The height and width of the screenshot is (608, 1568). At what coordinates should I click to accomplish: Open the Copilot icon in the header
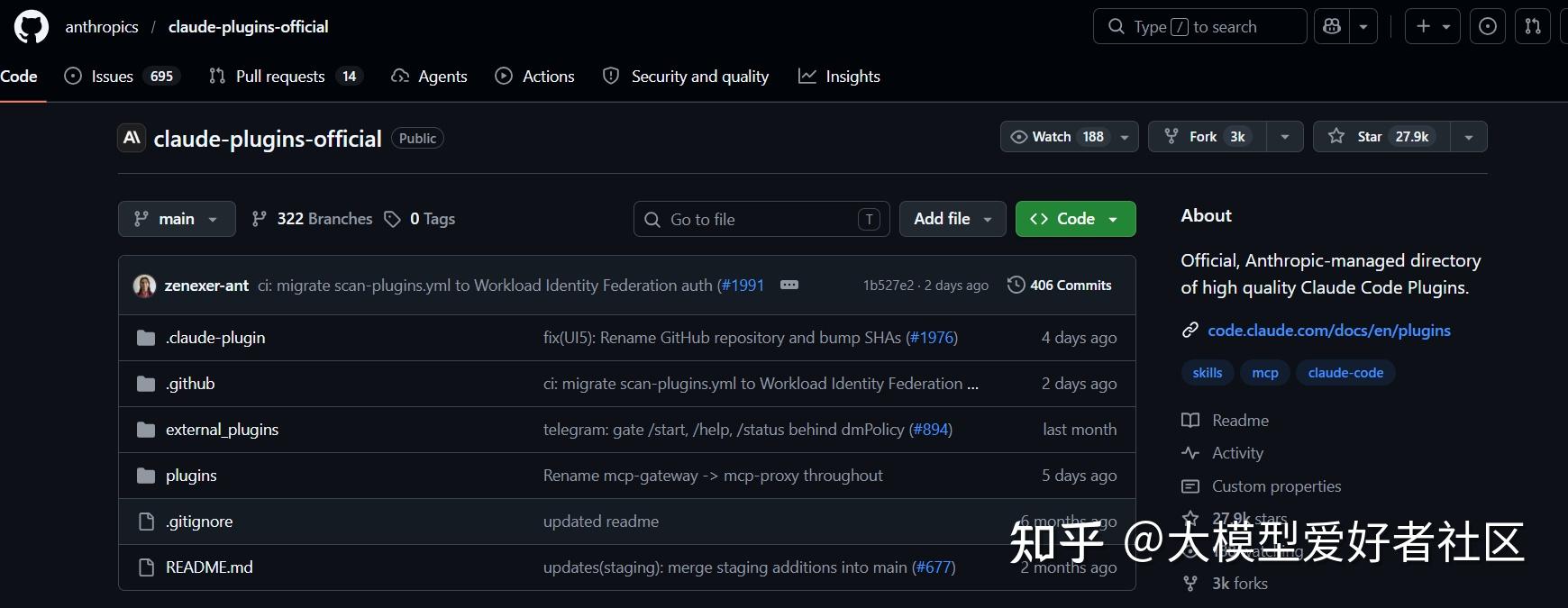(1332, 26)
